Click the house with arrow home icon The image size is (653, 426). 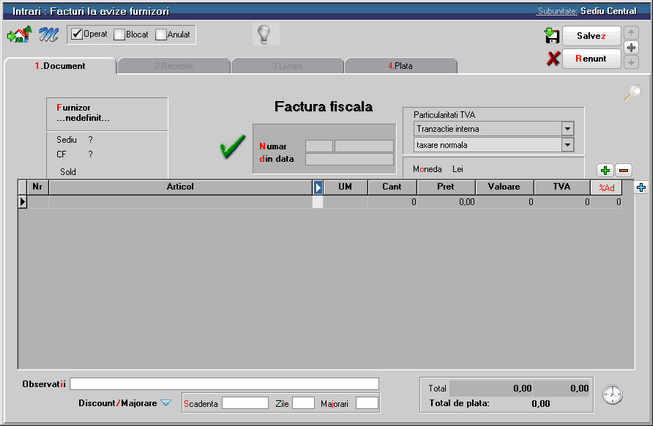(19, 35)
